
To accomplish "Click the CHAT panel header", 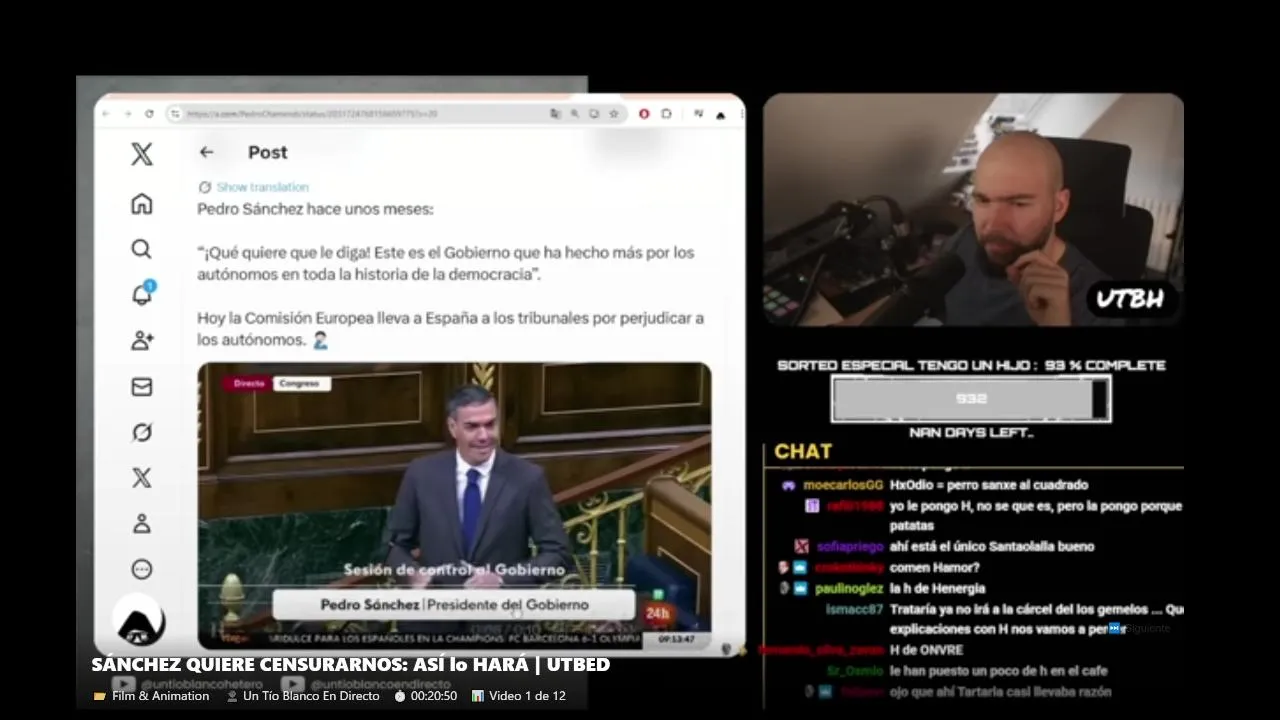I will click(x=803, y=451).
